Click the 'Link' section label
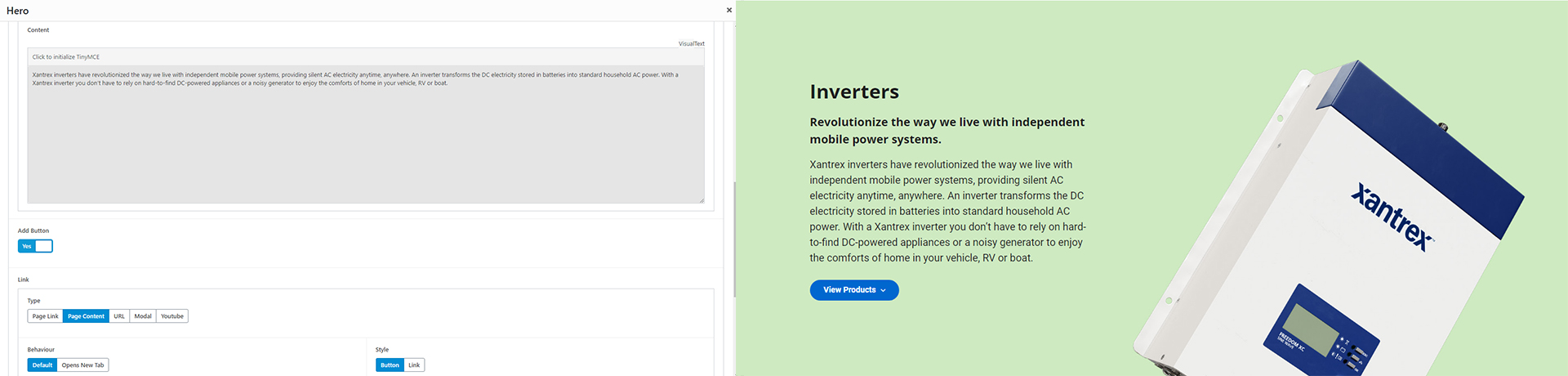The image size is (1568, 376). (x=23, y=280)
